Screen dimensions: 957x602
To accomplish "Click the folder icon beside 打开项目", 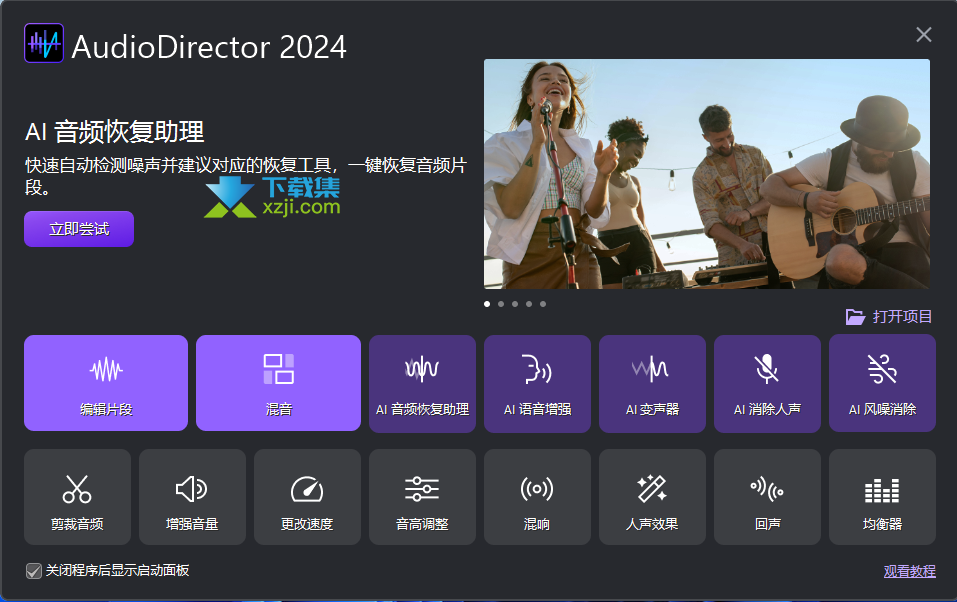I will coord(855,317).
